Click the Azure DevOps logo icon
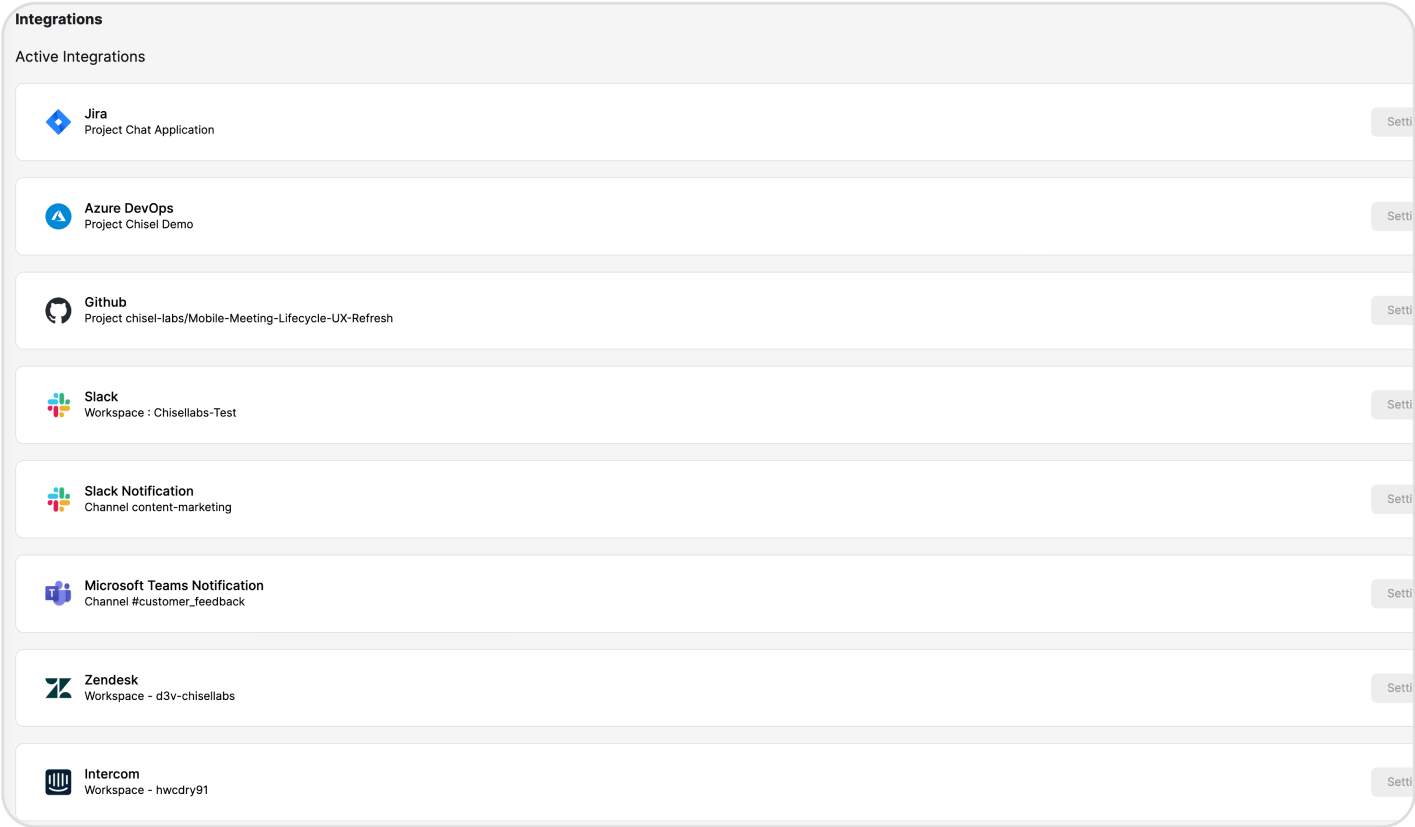The width and height of the screenshot is (1415, 827). pyautogui.click(x=59, y=216)
